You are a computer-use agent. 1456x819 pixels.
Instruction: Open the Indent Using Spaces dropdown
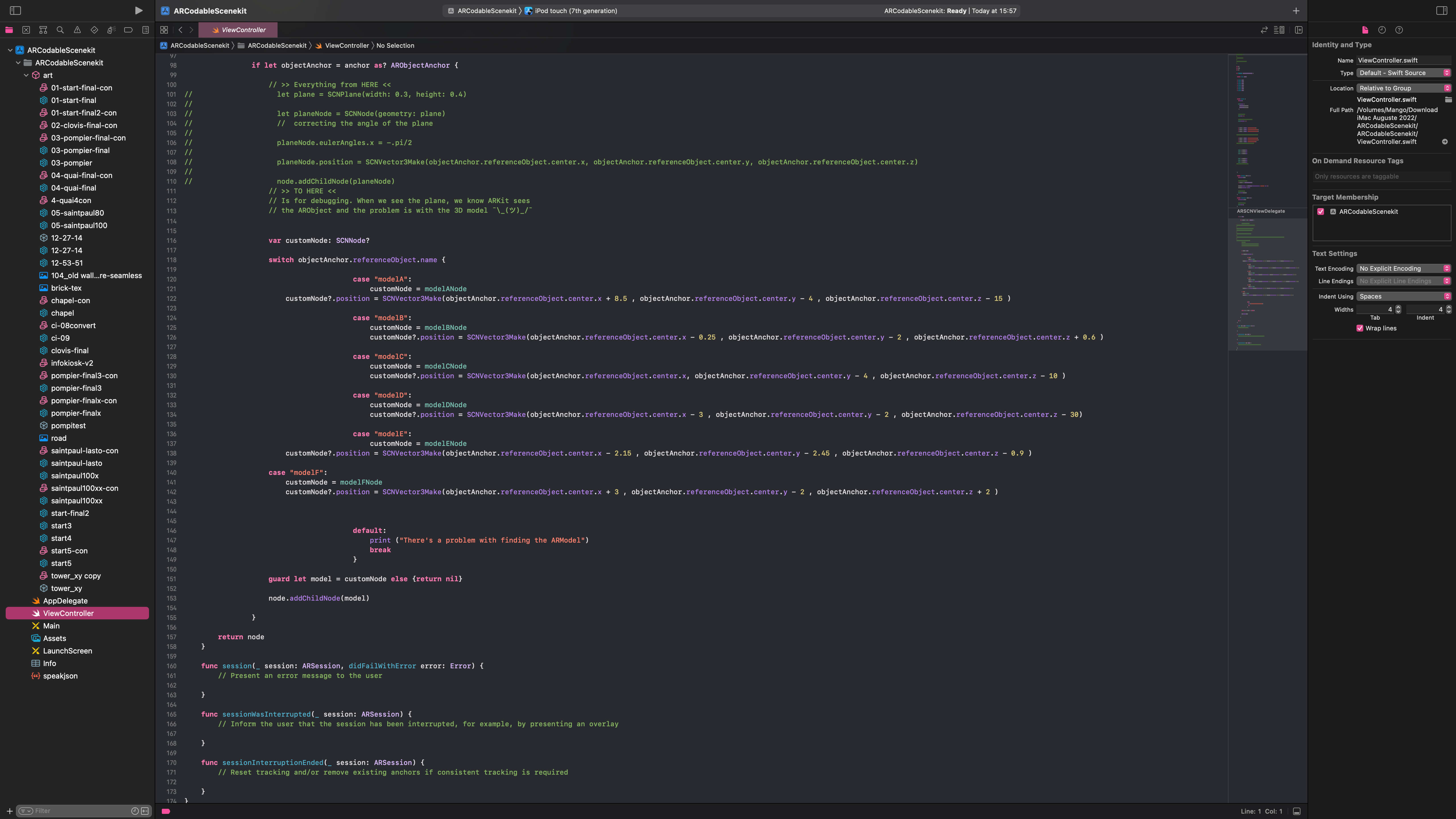(1404, 296)
